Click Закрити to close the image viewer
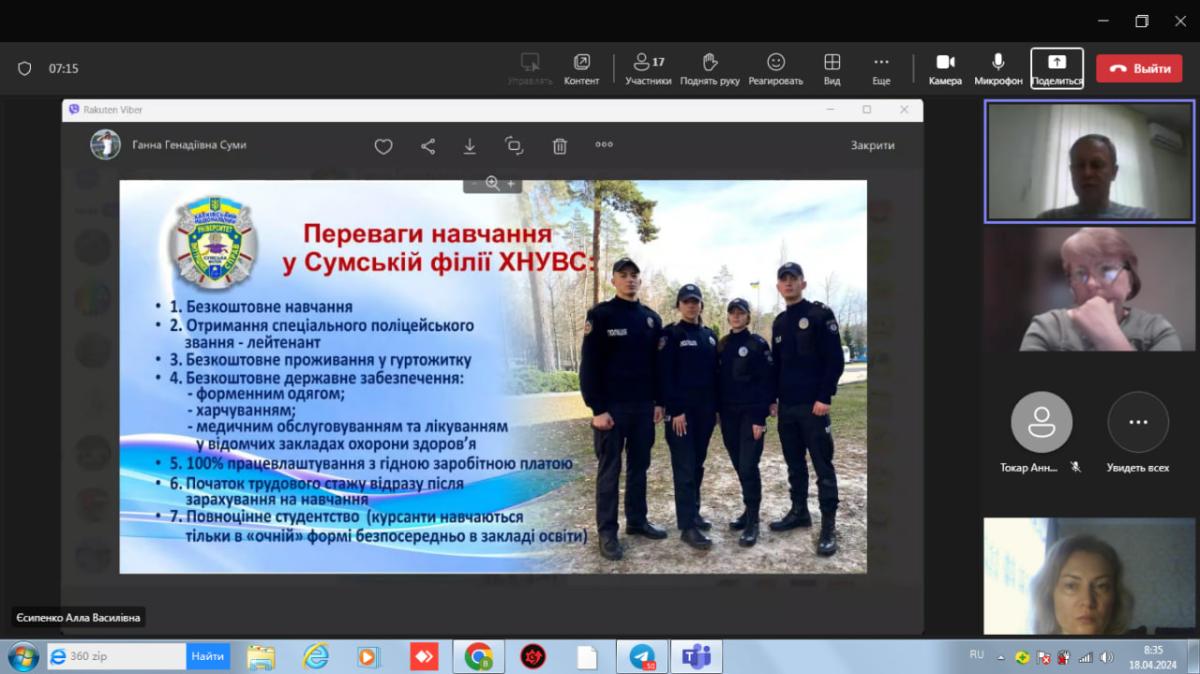 [x=872, y=145]
